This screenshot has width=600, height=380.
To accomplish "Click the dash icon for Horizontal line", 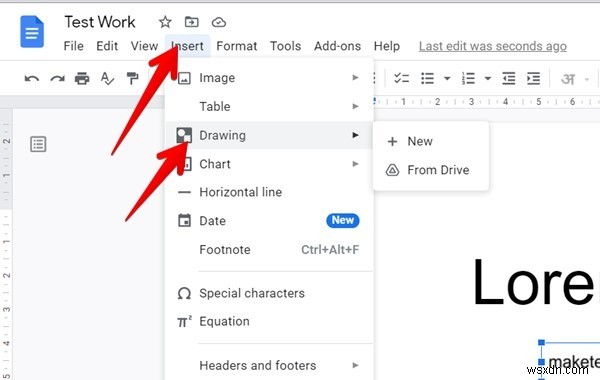I will pos(184,192).
